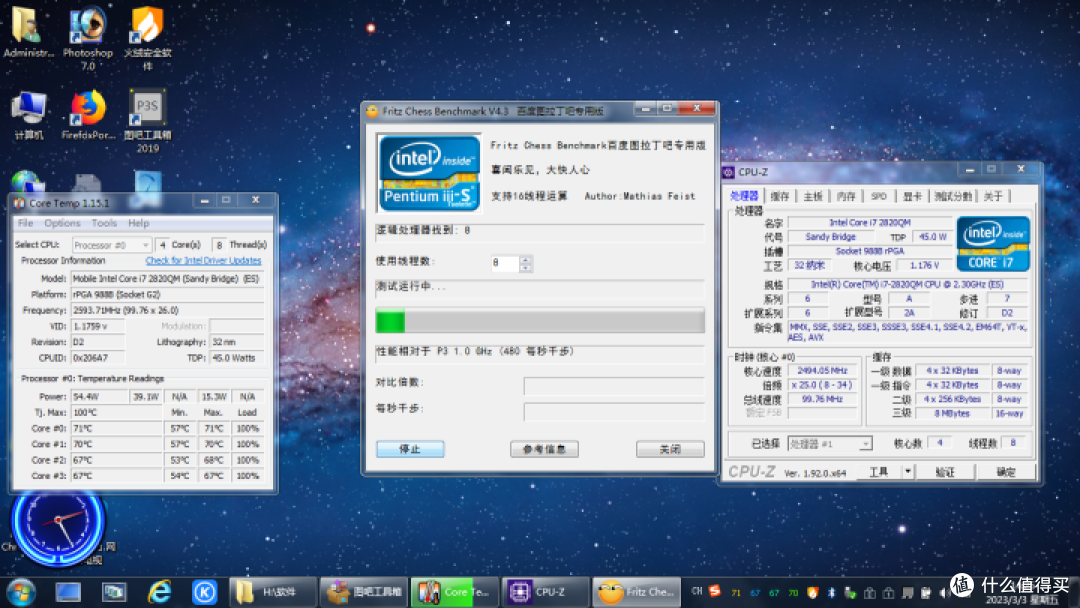Viewport: 1080px width, 608px height.
Task: Open the Tools menu in Core Temp
Action: click(x=104, y=223)
